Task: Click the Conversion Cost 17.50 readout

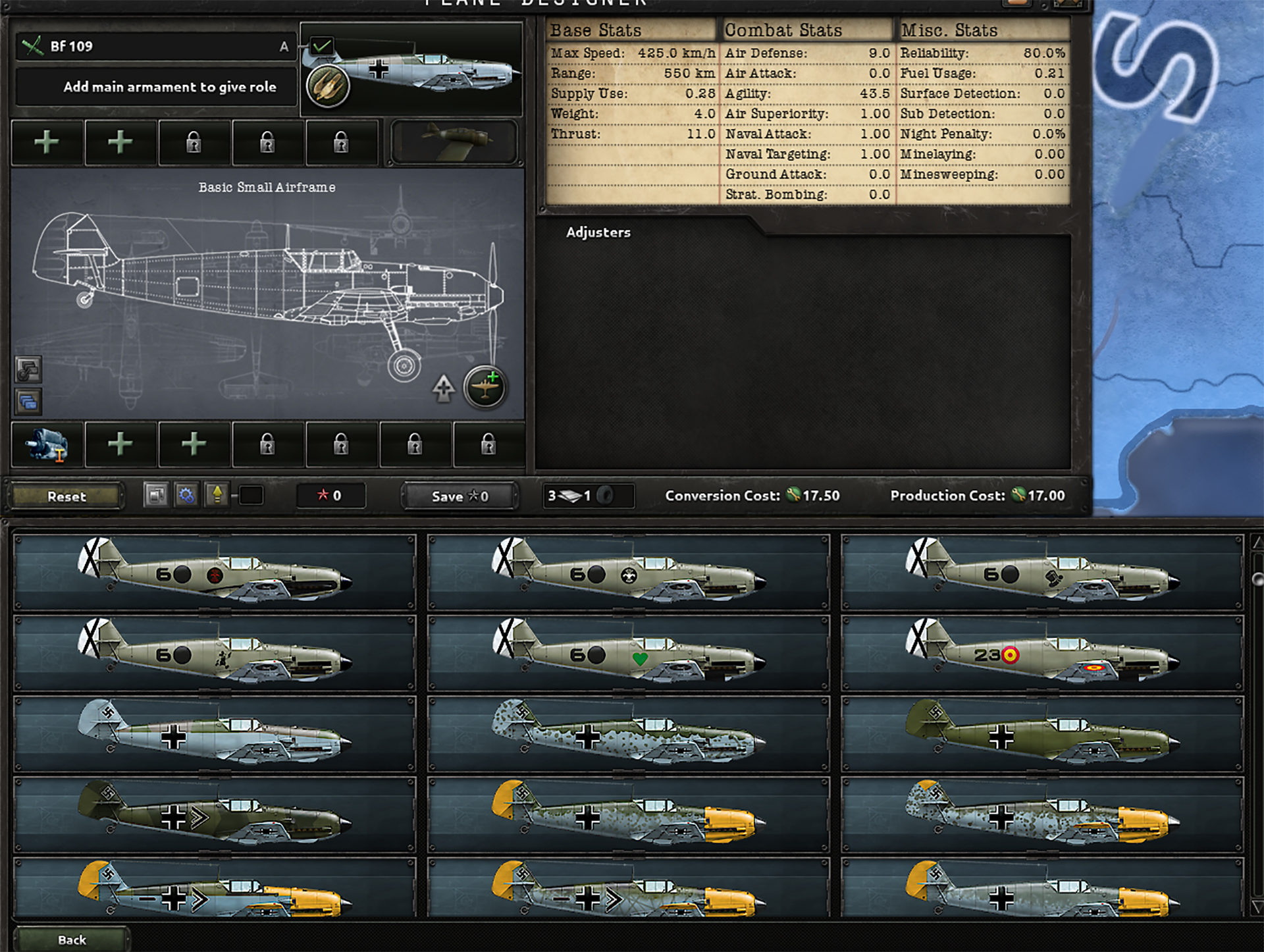Action: [752, 496]
